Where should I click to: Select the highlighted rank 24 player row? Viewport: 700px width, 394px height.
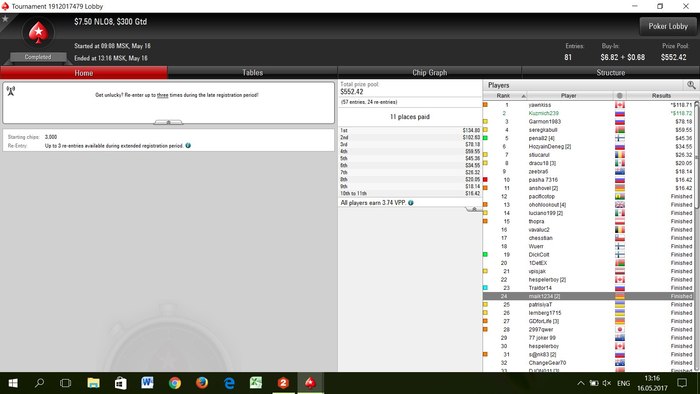(588, 296)
